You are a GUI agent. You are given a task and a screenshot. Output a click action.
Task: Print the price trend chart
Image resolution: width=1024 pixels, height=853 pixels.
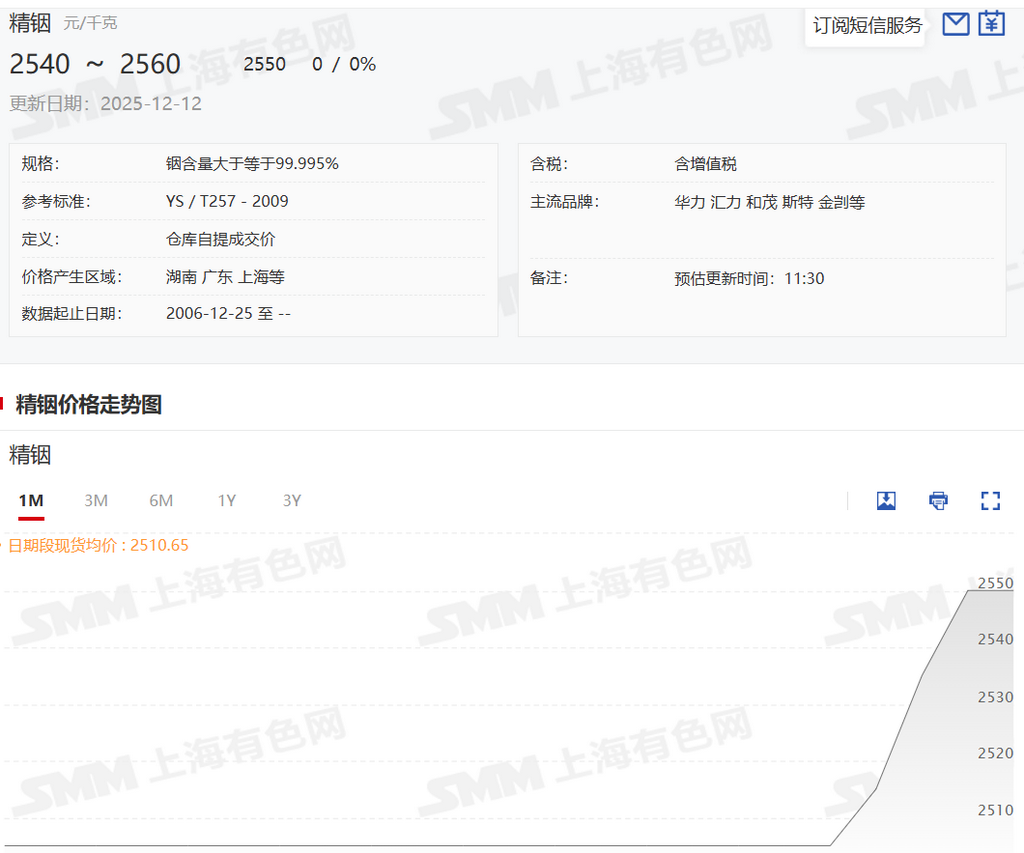click(938, 501)
